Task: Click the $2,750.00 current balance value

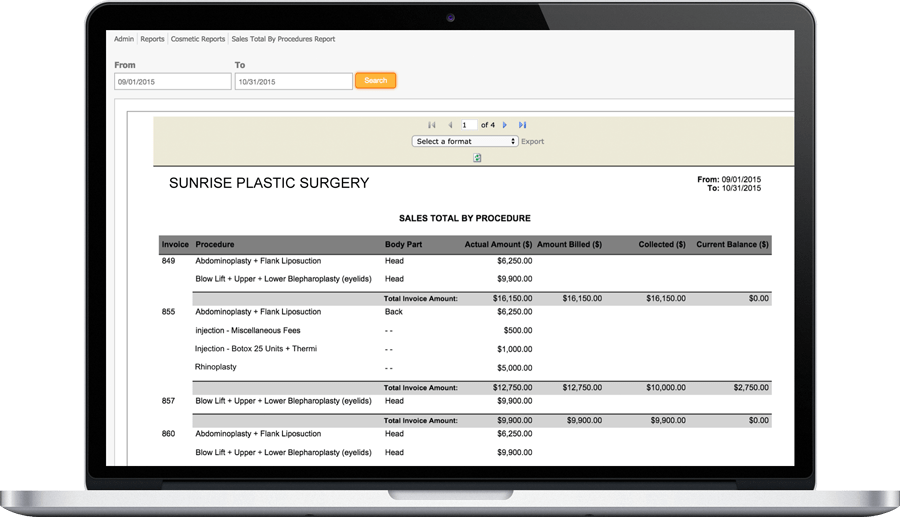Action: [751, 388]
